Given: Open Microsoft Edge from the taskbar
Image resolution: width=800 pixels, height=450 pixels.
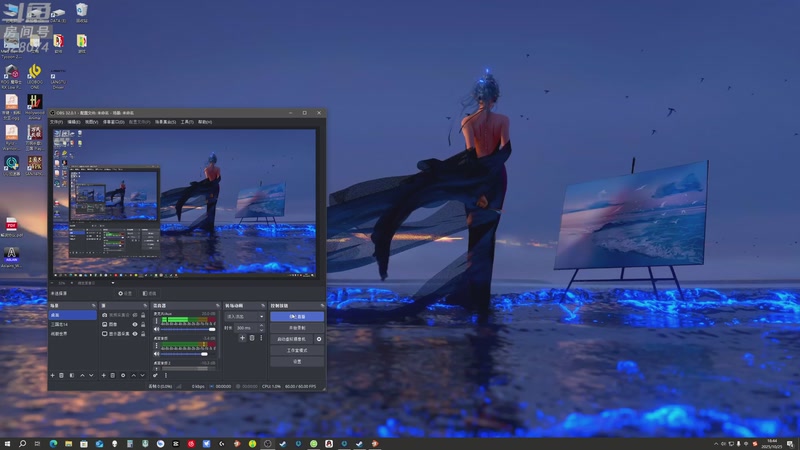Looking at the screenshot, I should 53,444.
